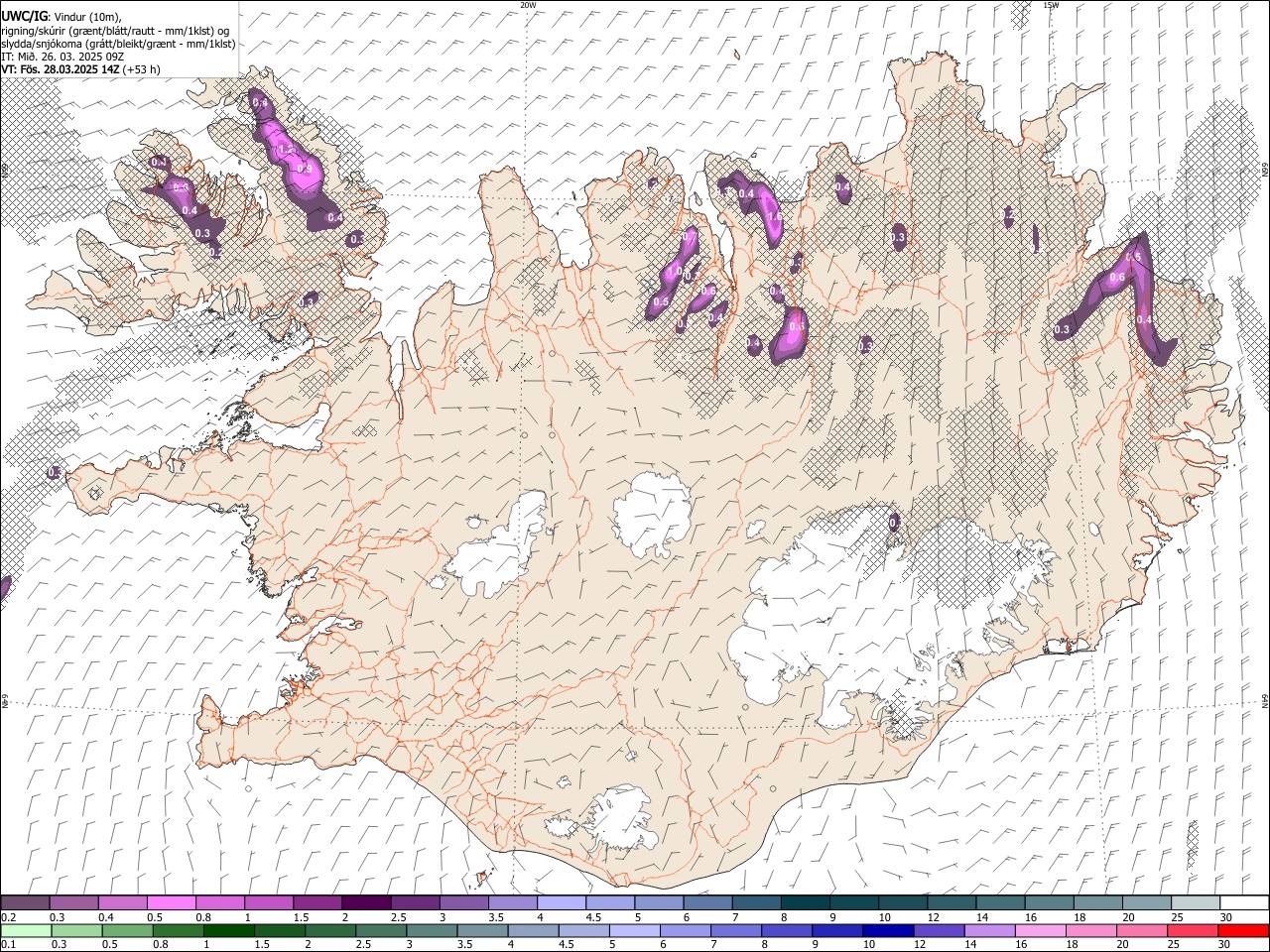
Task: Click the 'IT: Mið. 26. 03. 2025 09Z' line
Action: (x=62, y=57)
